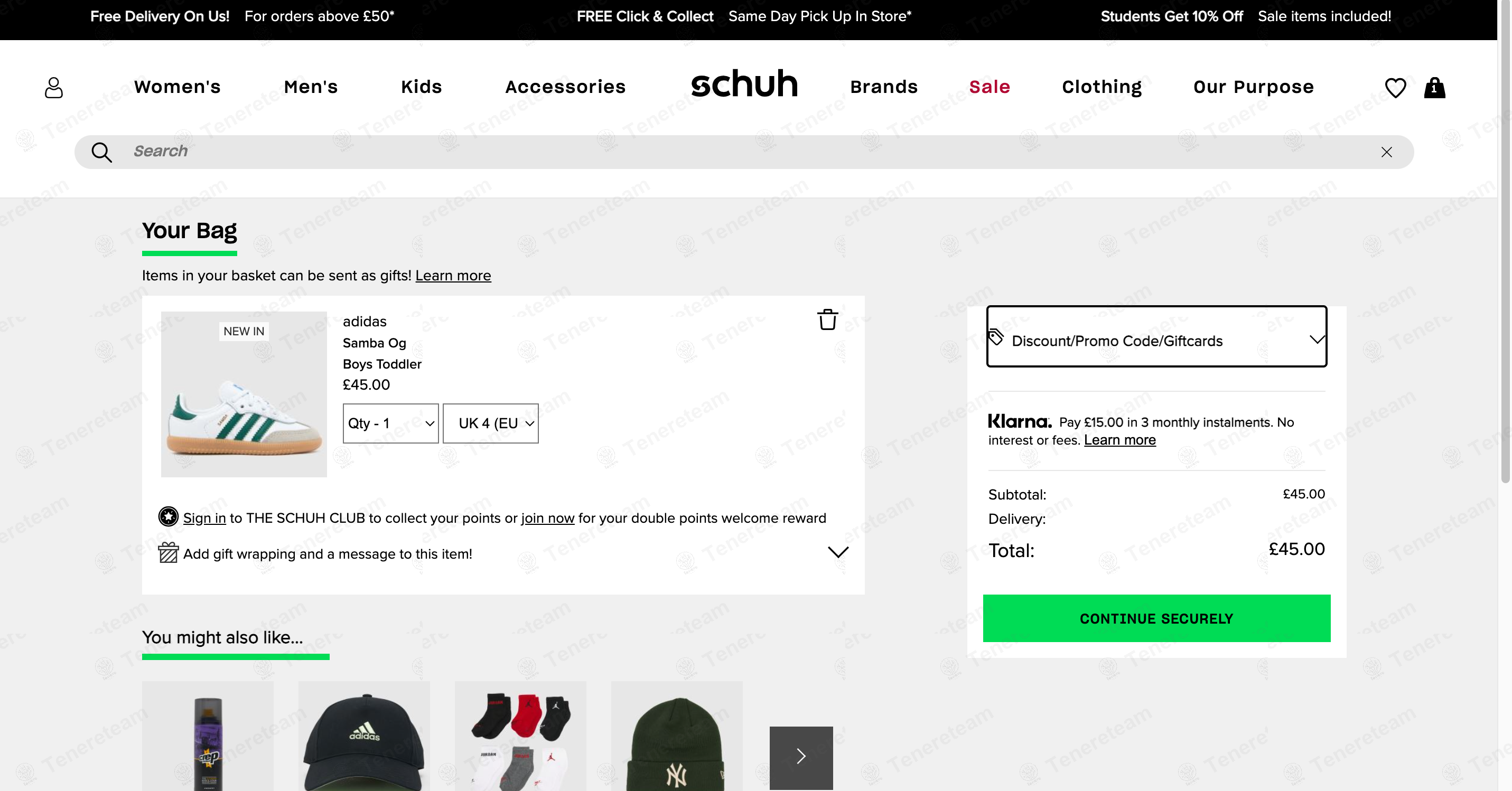Click the Continue Securely button
This screenshot has width=1512, height=791.
(x=1156, y=618)
